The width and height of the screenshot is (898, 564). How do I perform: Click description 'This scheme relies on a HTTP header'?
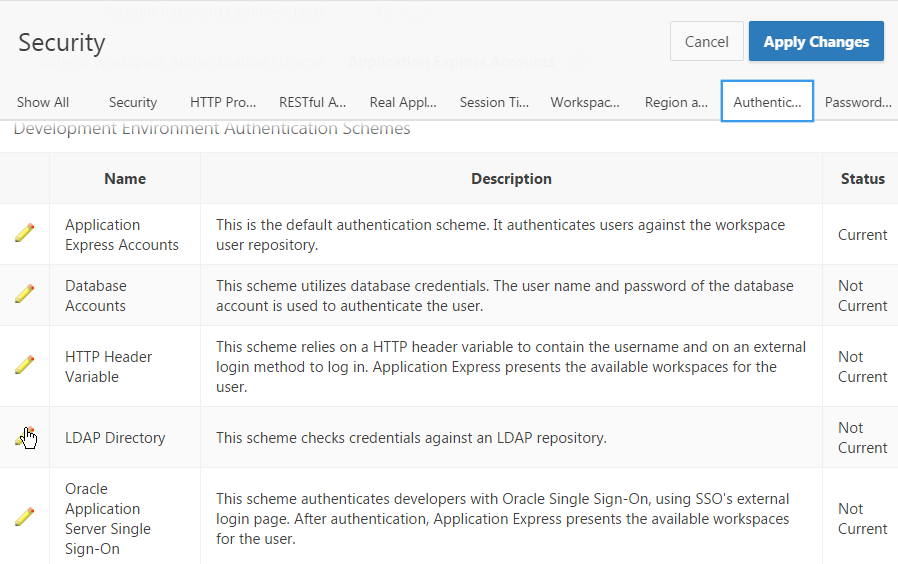[511, 366]
